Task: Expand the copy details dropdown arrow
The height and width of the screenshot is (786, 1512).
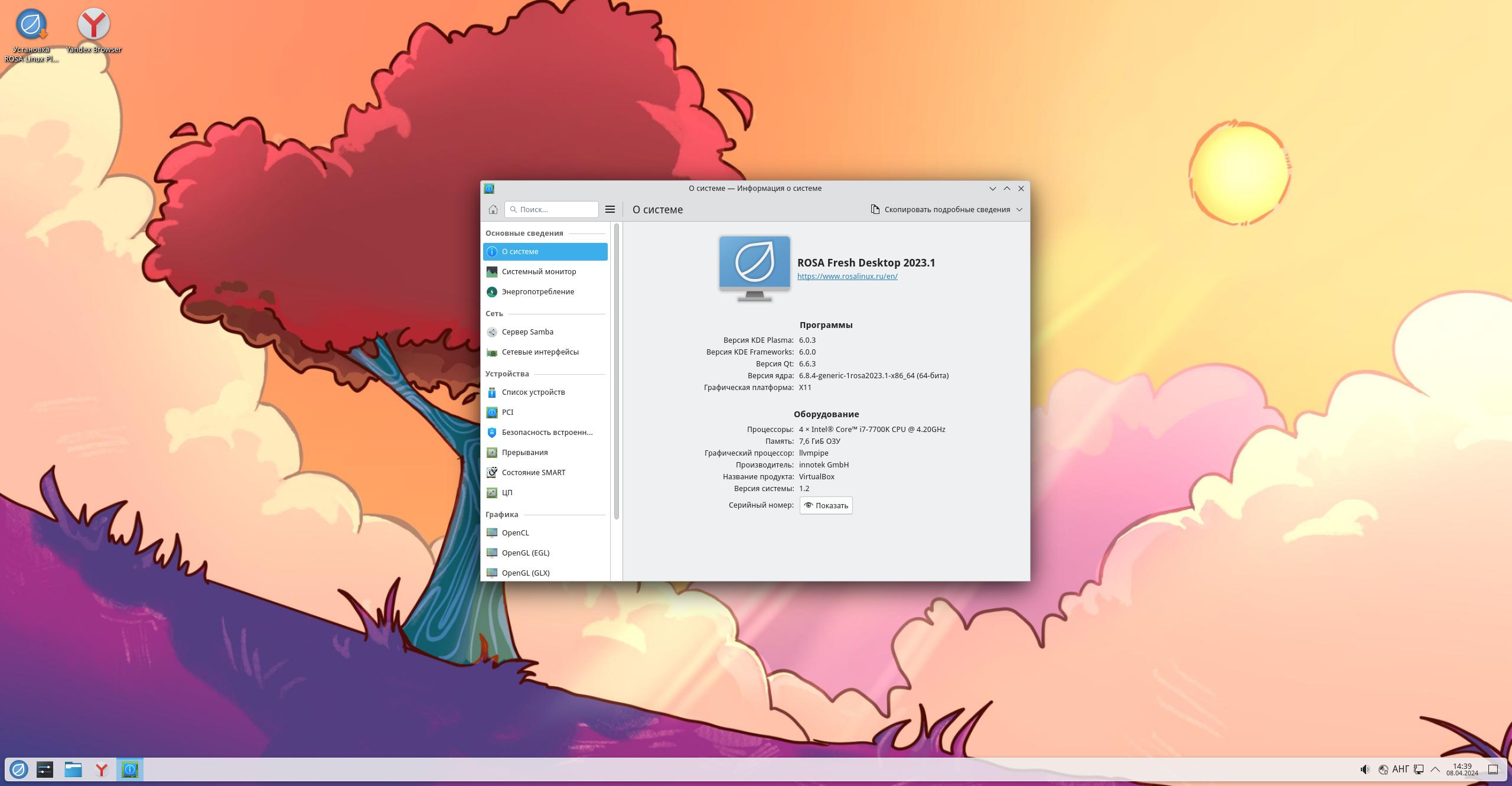Action: tap(1019, 209)
